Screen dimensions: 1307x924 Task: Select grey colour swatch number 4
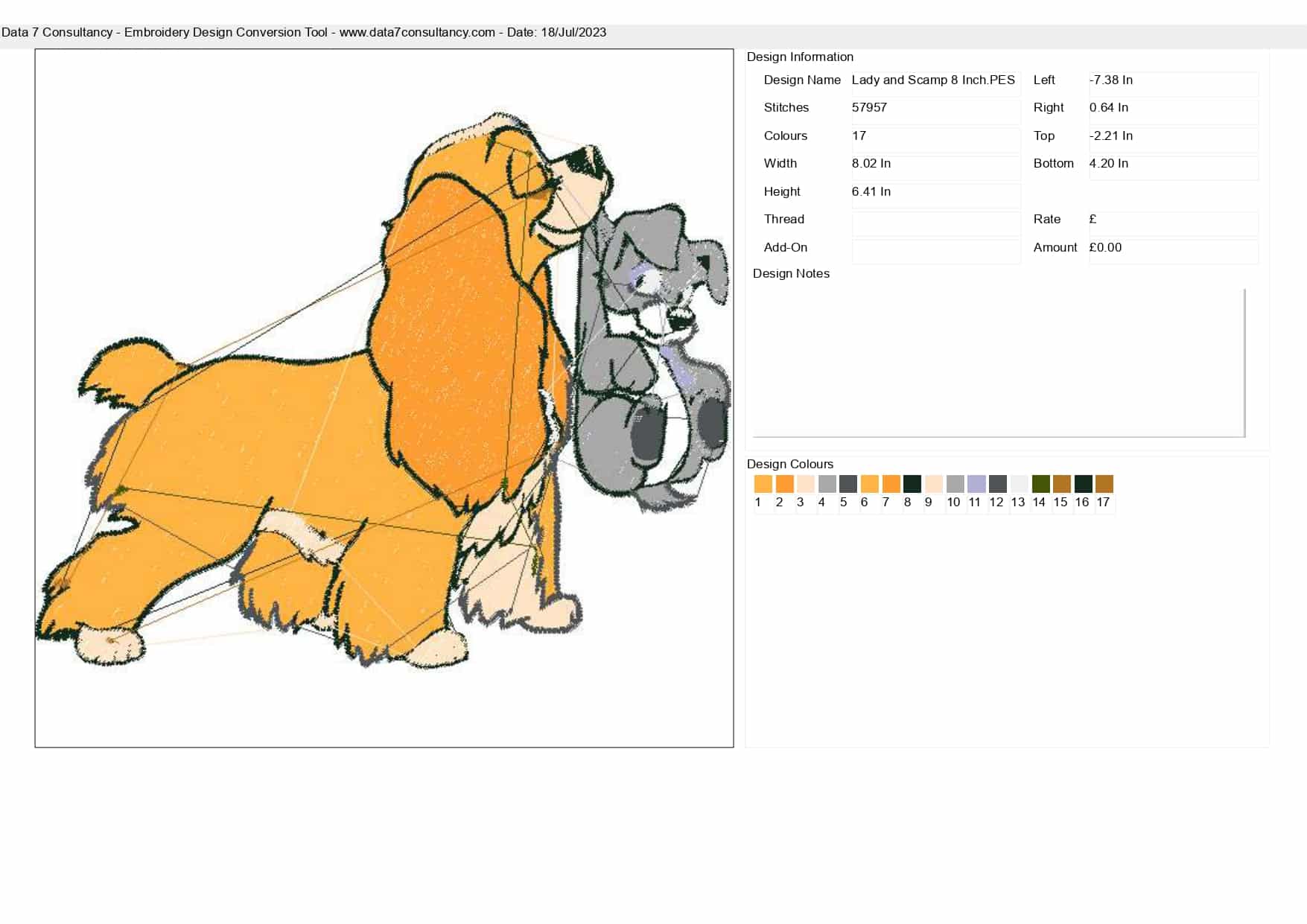coord(827,484)
